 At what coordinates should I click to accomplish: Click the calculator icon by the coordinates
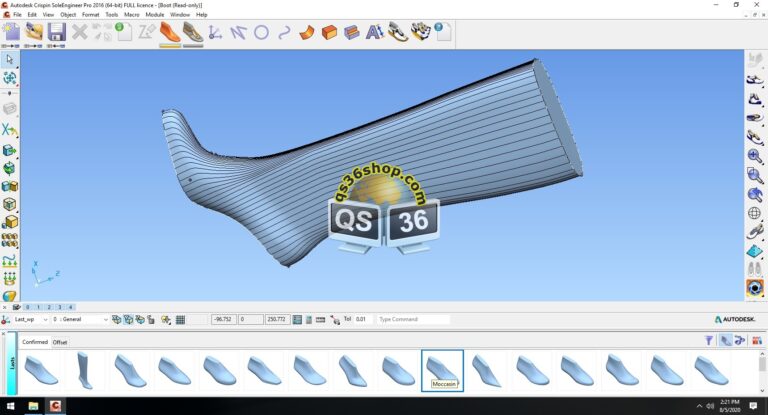[309, 319]
